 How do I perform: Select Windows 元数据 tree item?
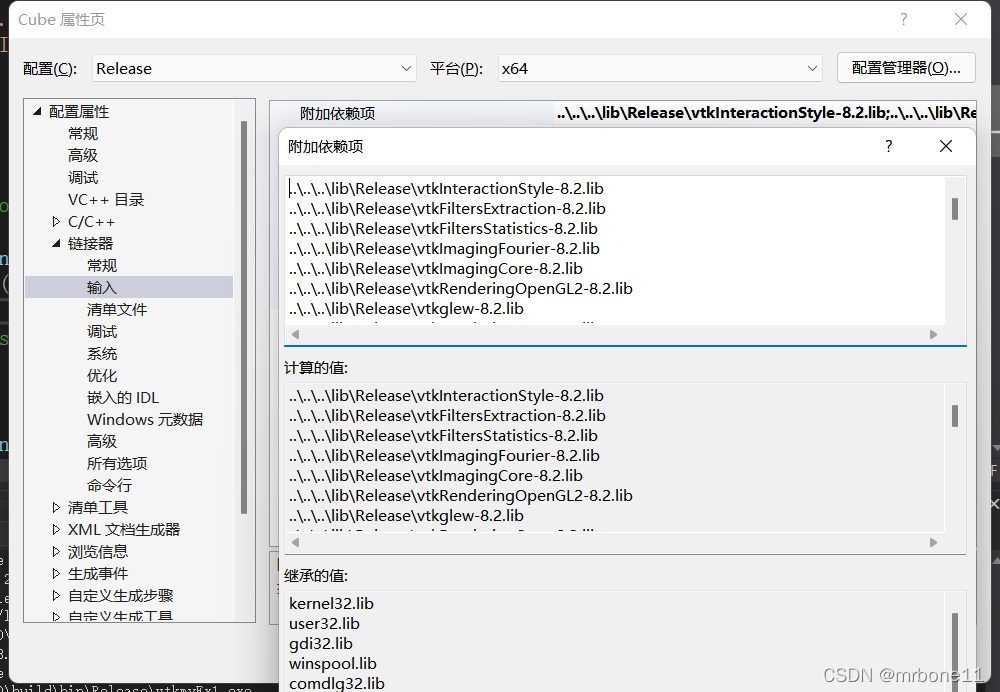(x=145, y=420)
